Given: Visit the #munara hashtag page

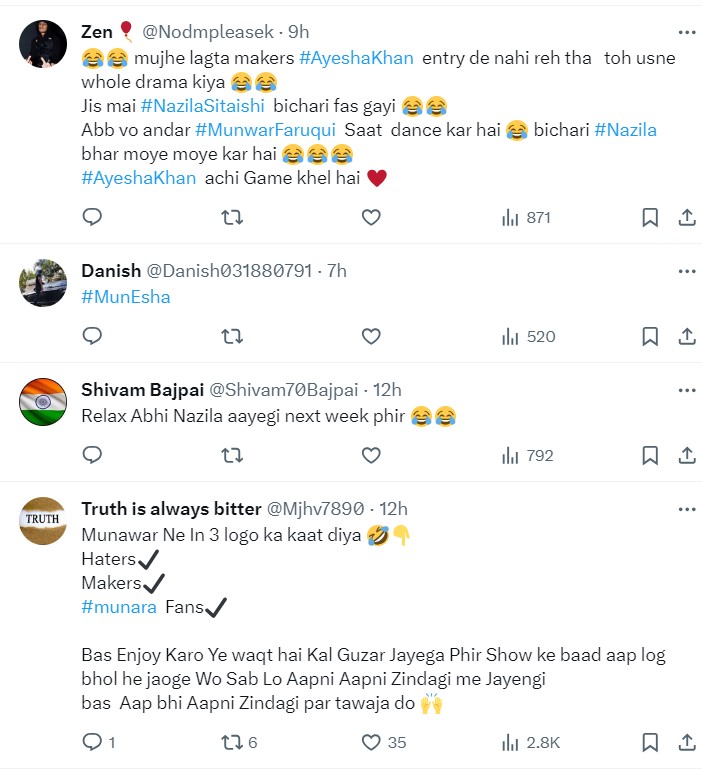Looking at the screenshot, I should click(117, 606).
